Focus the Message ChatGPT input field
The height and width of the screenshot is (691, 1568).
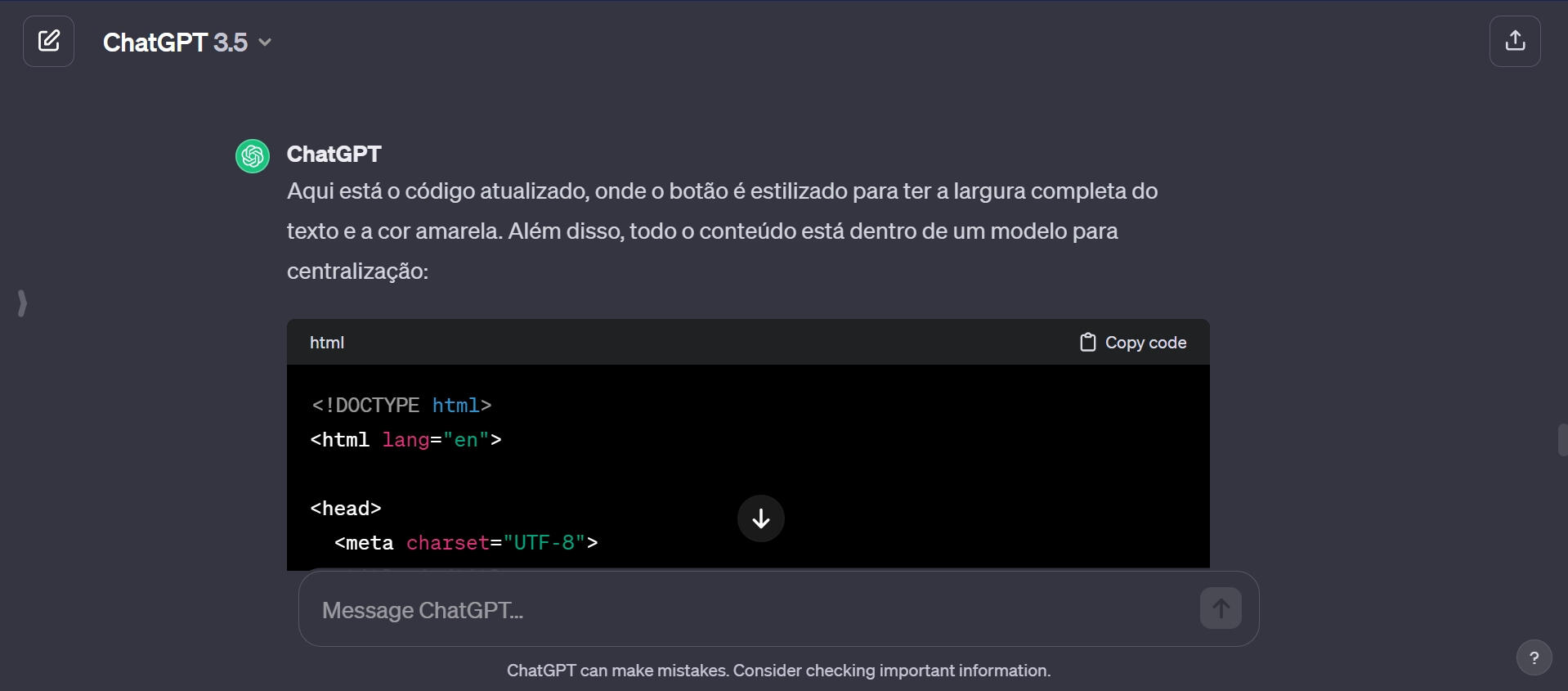[x=752, y=610]
